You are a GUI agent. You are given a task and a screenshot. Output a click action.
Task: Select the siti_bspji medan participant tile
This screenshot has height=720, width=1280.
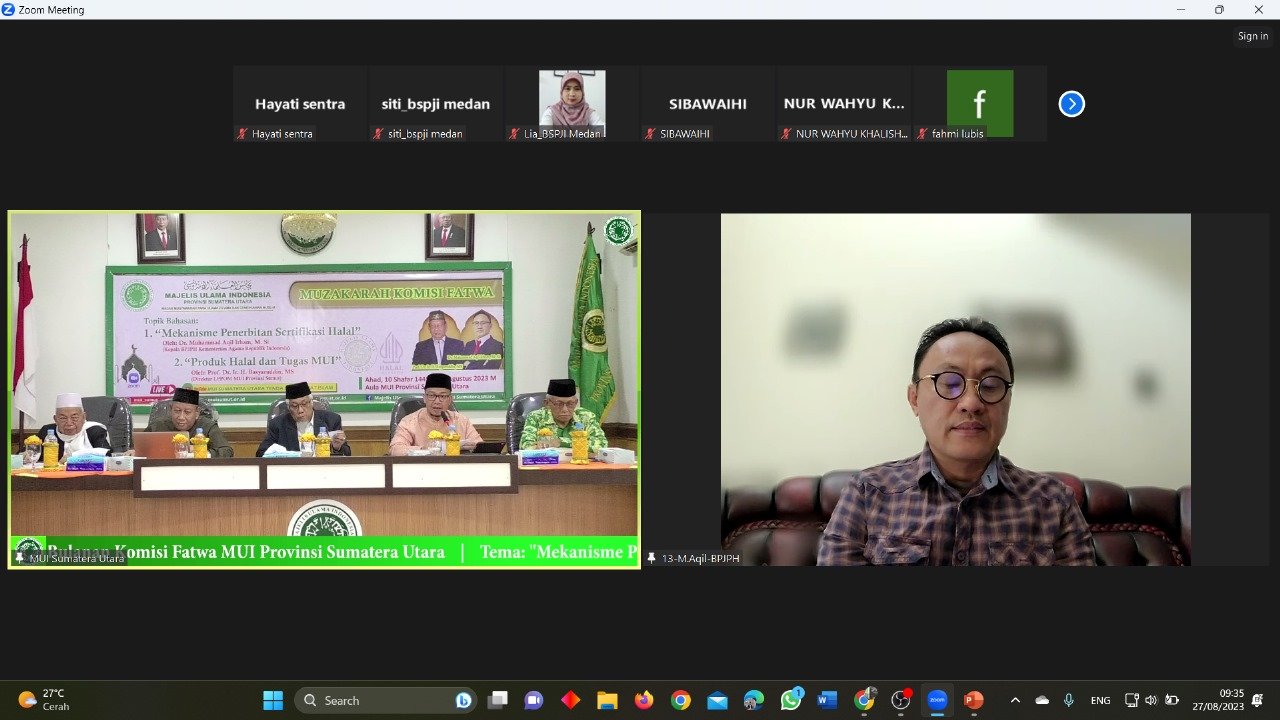point(436,104)
